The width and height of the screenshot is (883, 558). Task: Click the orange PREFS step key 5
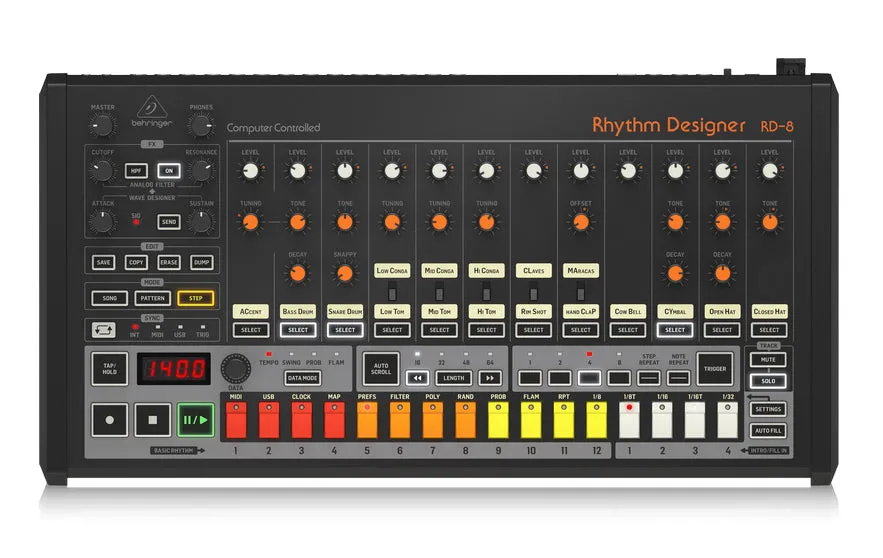coord(367,419)
